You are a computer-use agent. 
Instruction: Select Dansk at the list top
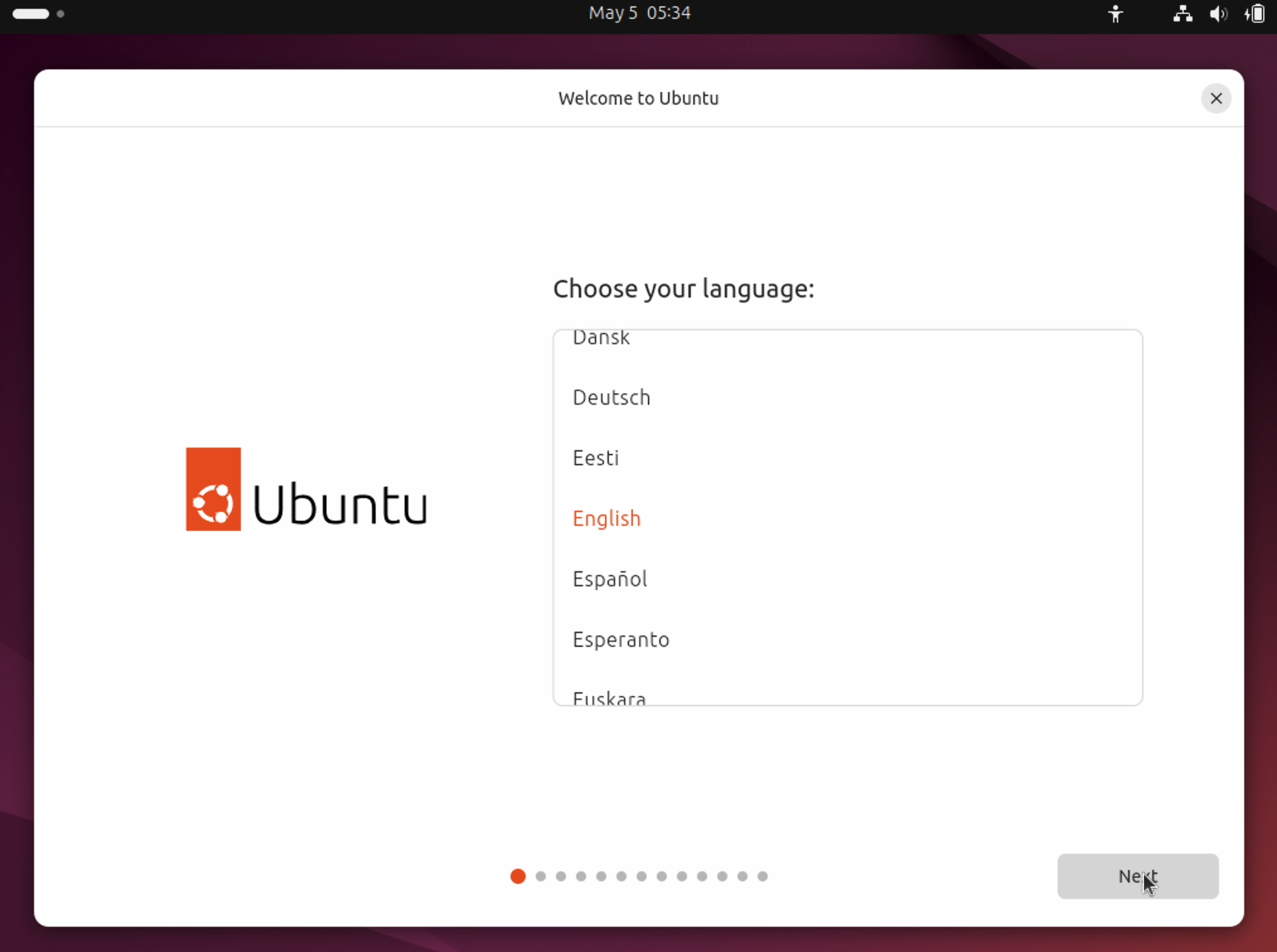[601, 339]
